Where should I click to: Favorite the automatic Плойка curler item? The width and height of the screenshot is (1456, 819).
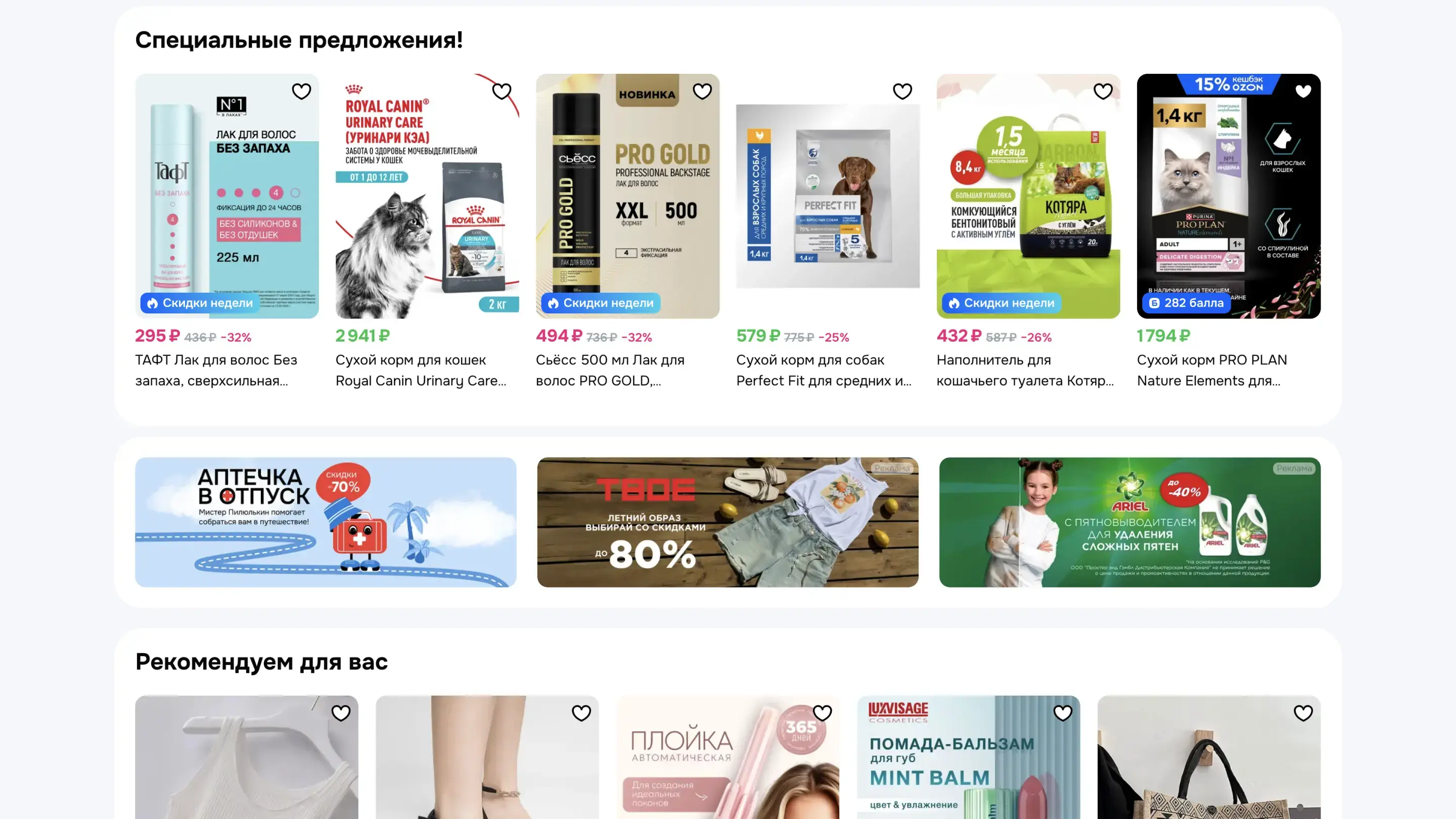pos(822,713)
